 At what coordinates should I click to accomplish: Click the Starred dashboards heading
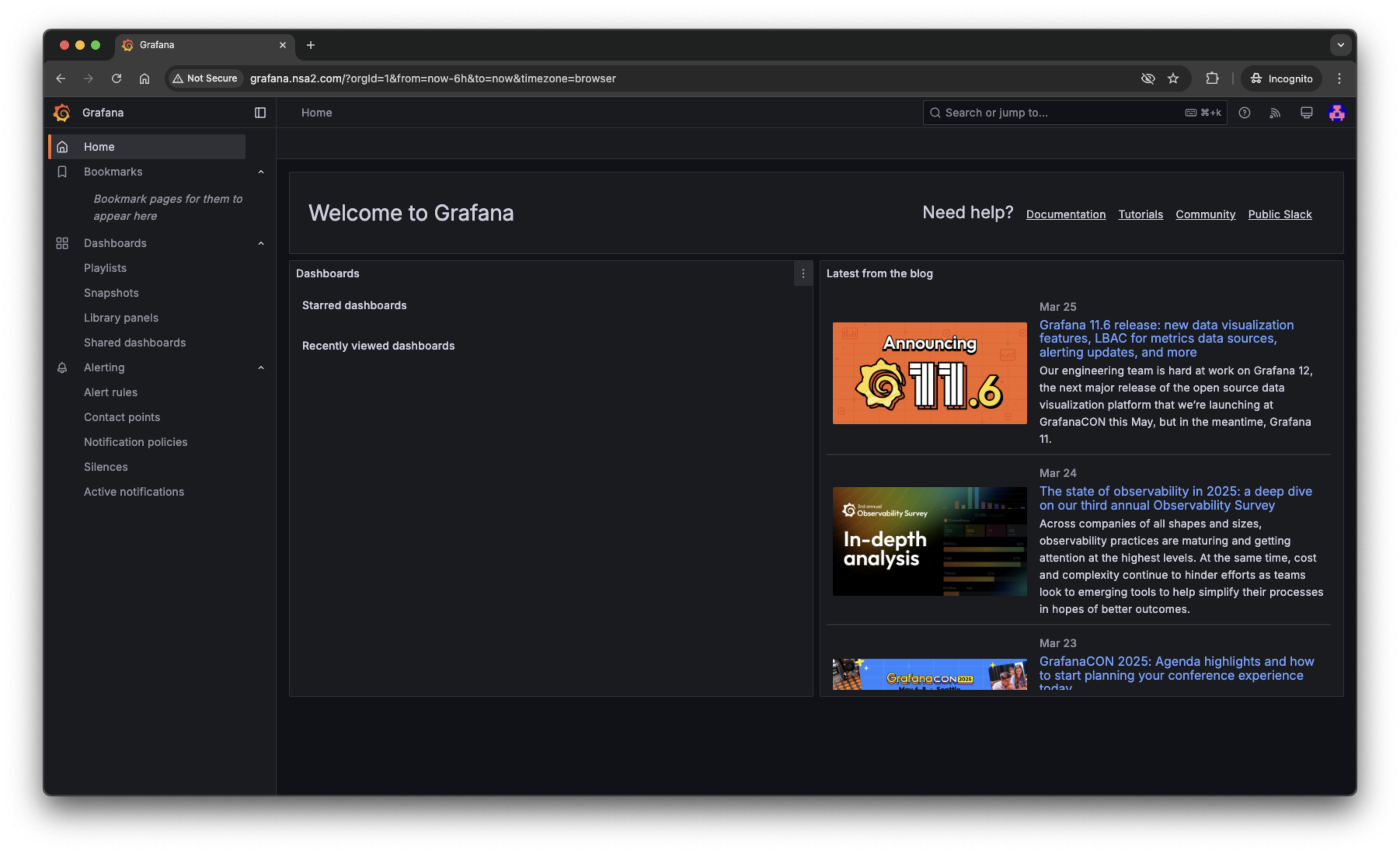coord(355,306)
